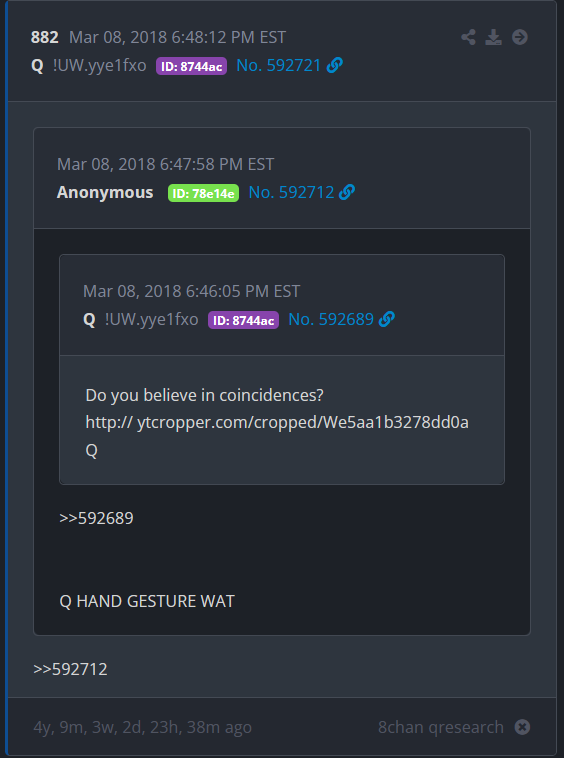
Task: Select the purple ID: 8744ac badge in nested quote
Action: [x=244, y=320]
